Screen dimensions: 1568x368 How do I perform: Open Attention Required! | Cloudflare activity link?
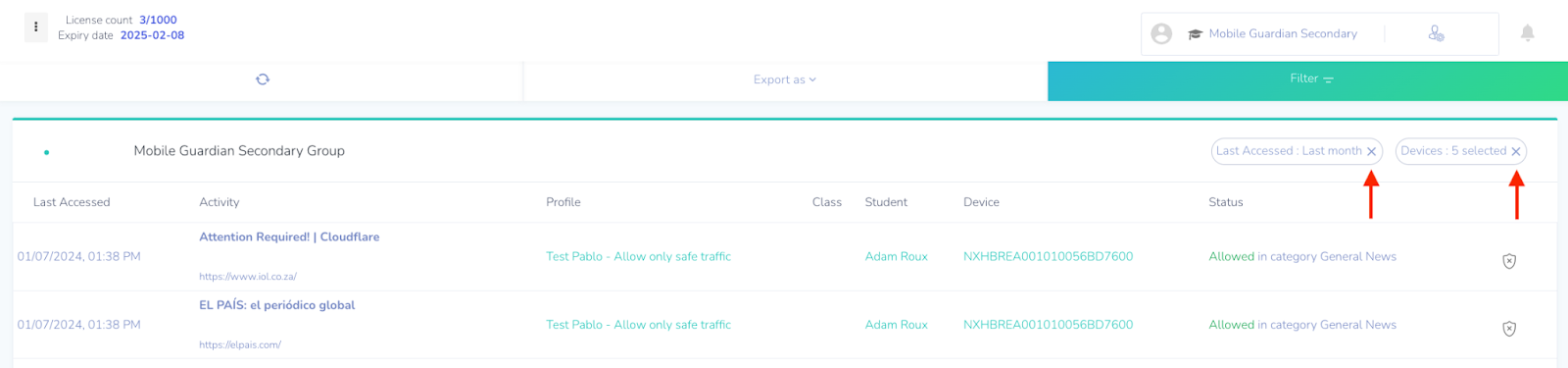coord(289,237)
